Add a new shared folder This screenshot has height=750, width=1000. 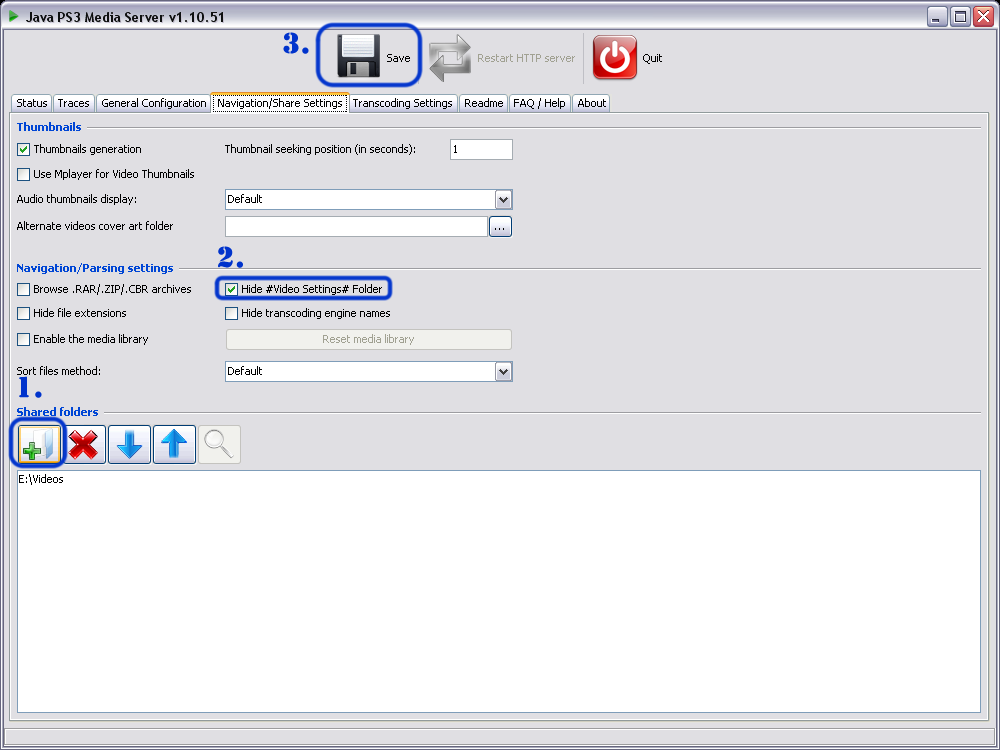click(x=40, y=444)
